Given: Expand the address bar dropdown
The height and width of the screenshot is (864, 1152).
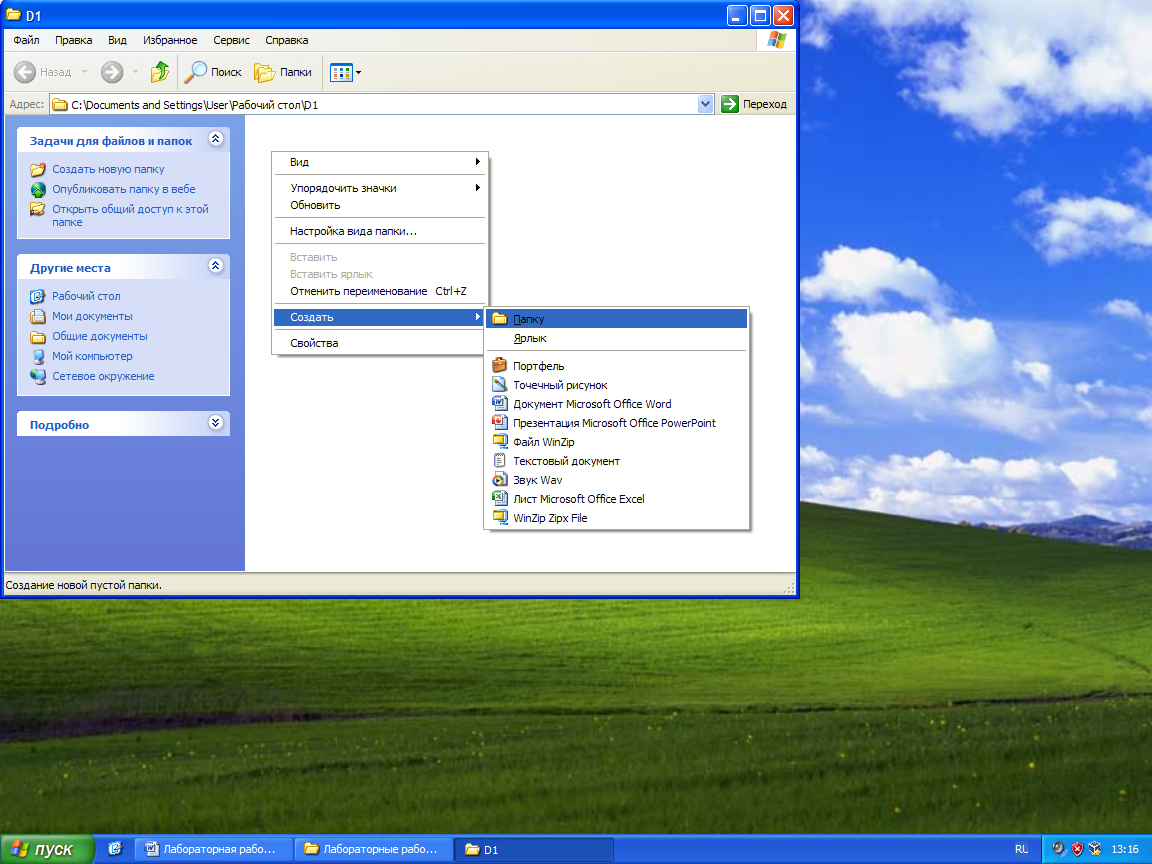Looking at the screenshot, I should (705, 104).
